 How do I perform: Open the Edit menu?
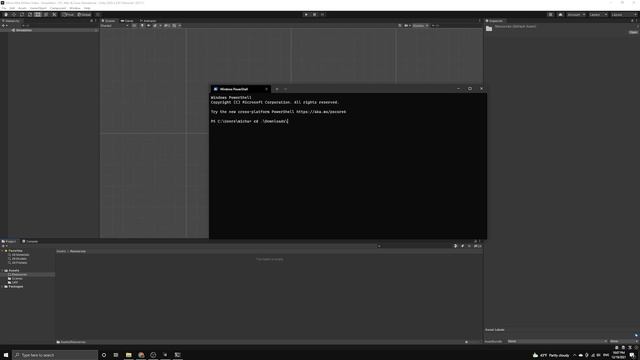tap(12, 8)
